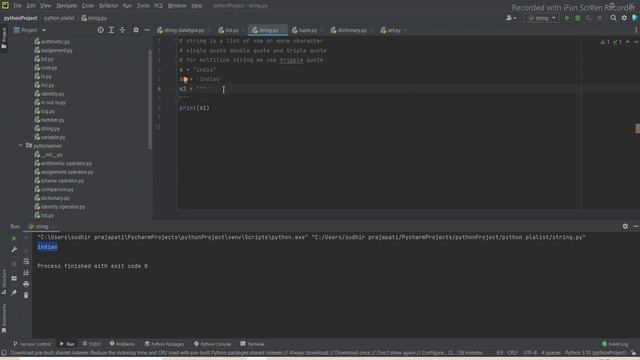Screen dimensions: 640x360
Task: Open the Code menu
Action: pos(88,6)
